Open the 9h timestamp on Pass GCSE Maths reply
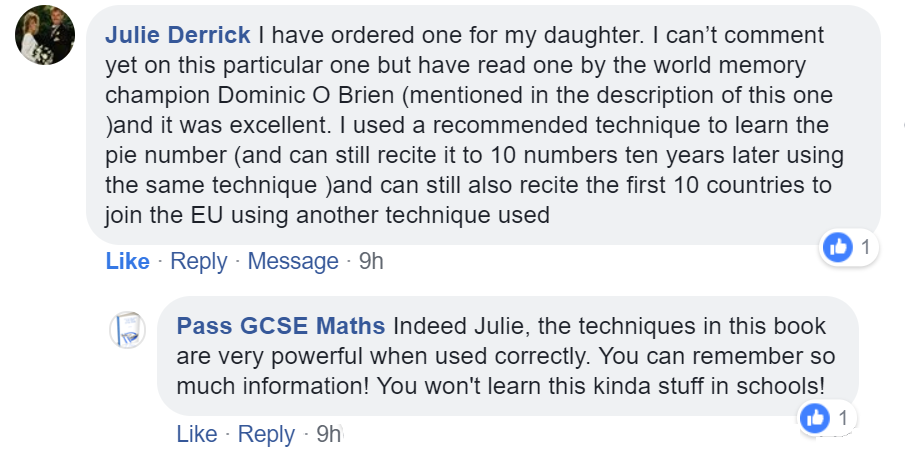 click(x=328, y=434)
